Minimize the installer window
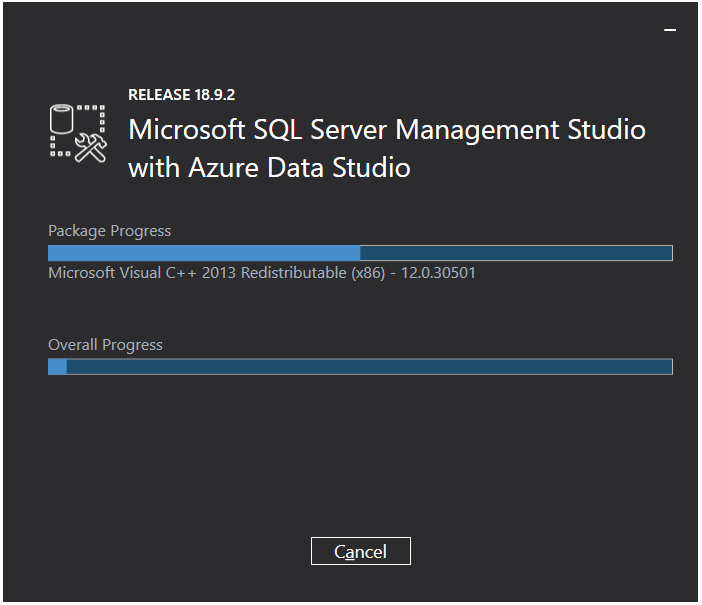Image resolution: width=702 pixels, height=605 pixels. (670, 30)
